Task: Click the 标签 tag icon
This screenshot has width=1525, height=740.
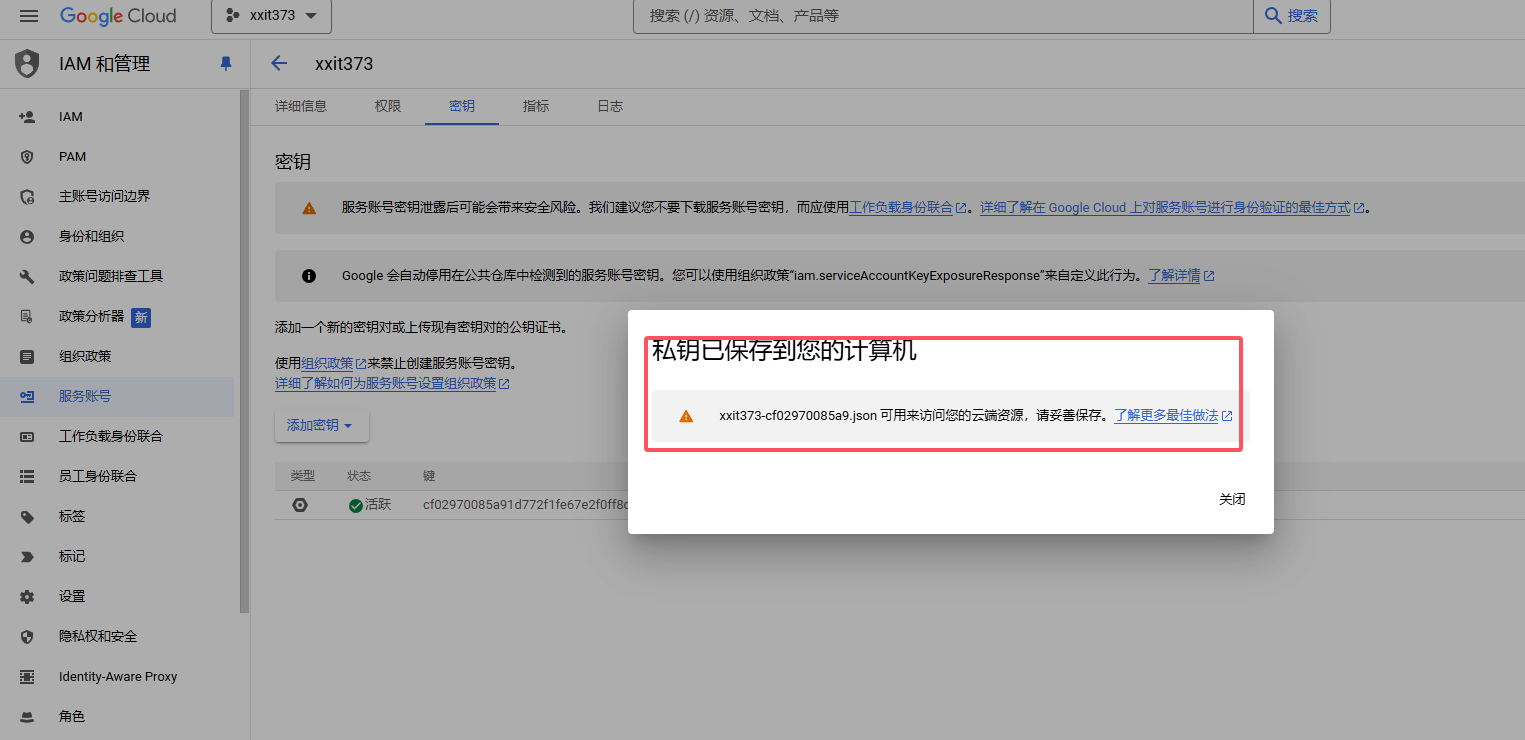Action: point(27,517)
